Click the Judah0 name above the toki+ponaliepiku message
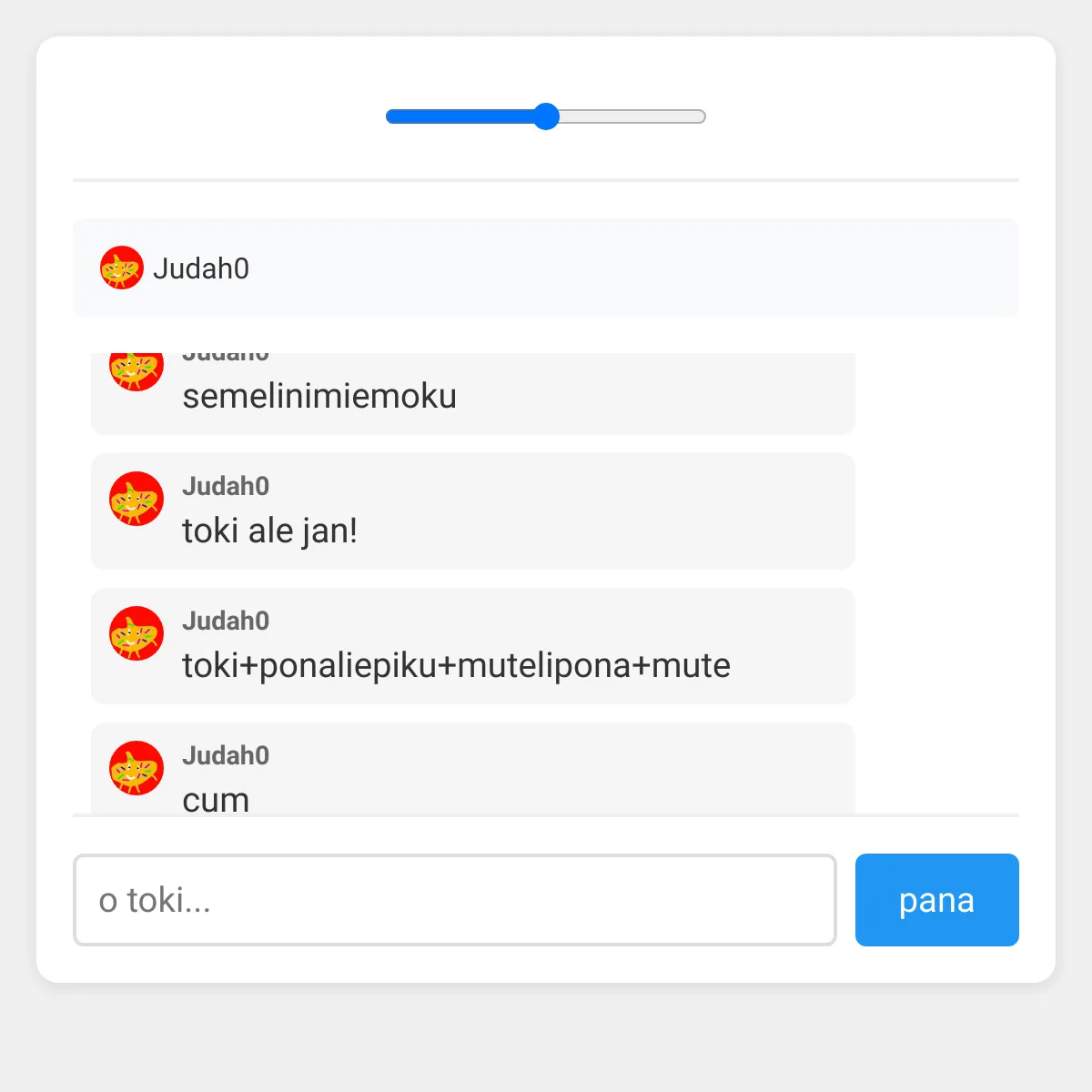 click(x=226, y=621)
